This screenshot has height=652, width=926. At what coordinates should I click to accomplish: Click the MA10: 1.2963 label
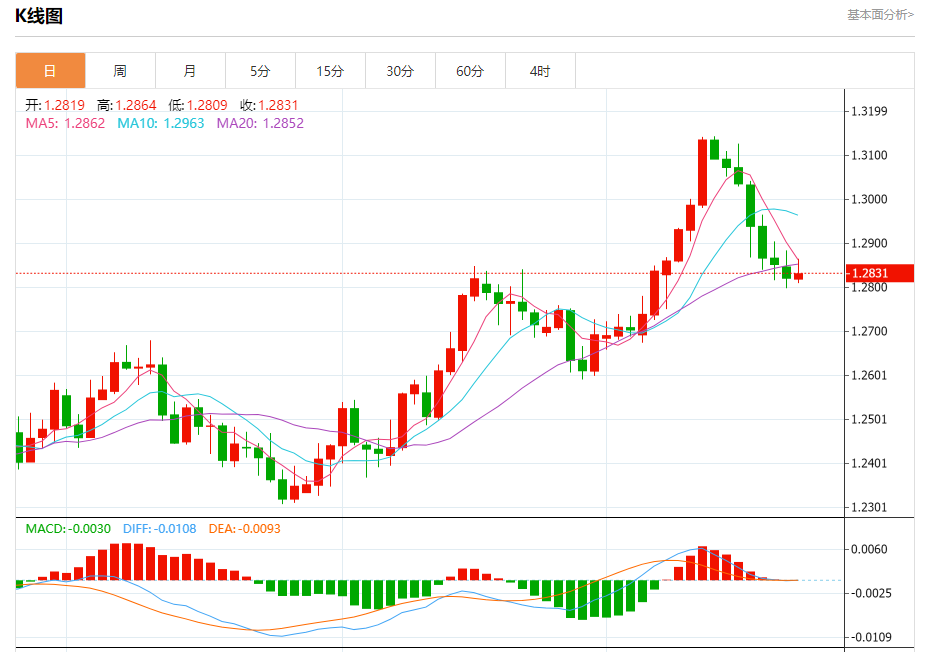[161, 123]
